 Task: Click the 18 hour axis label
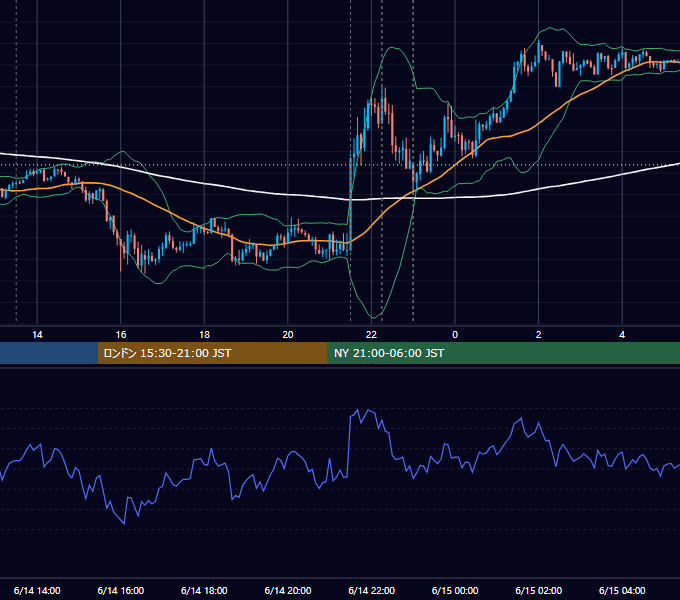pos(204,335)
